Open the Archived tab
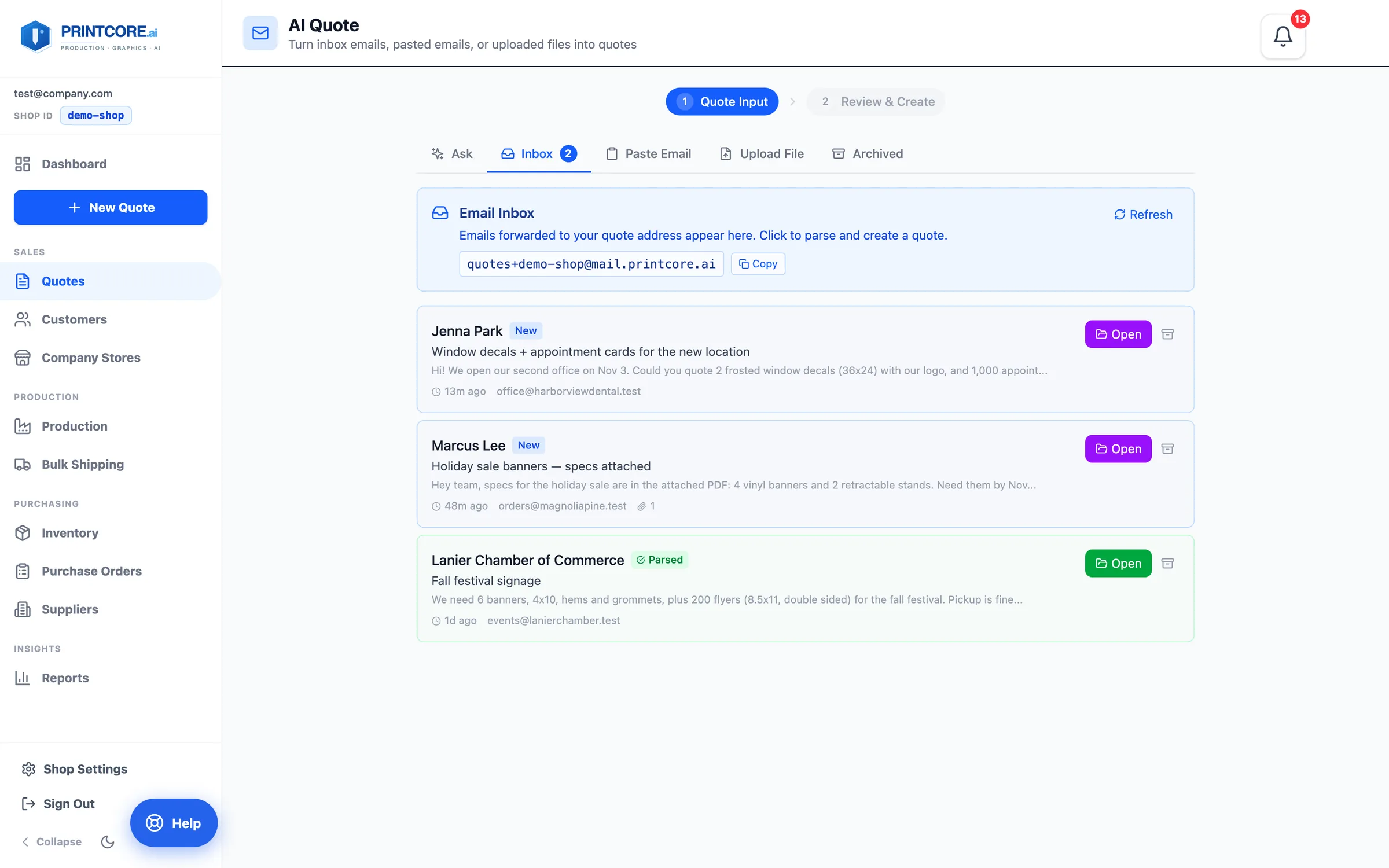The image size is (1389, 868). [x=868, y=153]
